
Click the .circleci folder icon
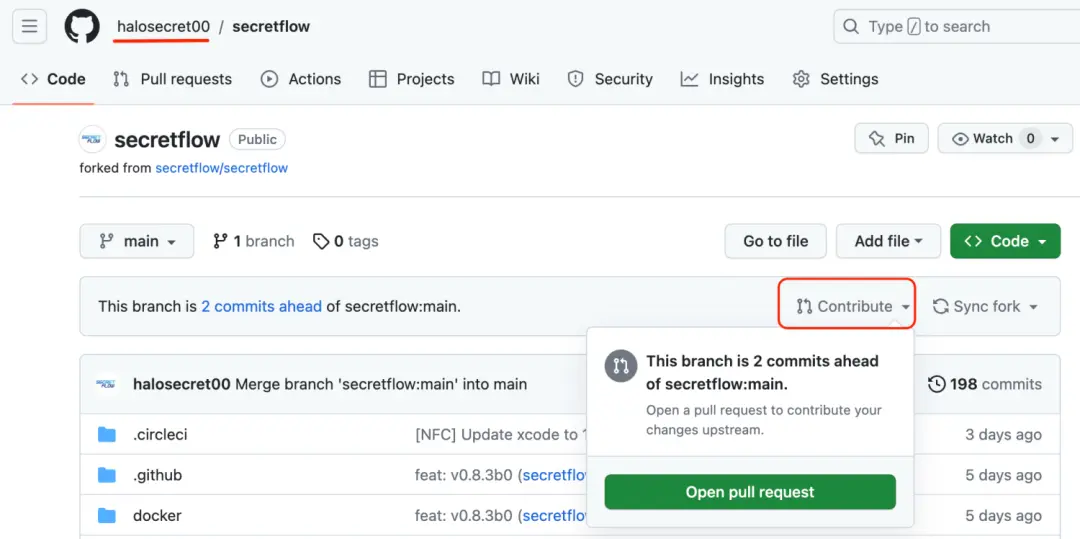(107, 435)
